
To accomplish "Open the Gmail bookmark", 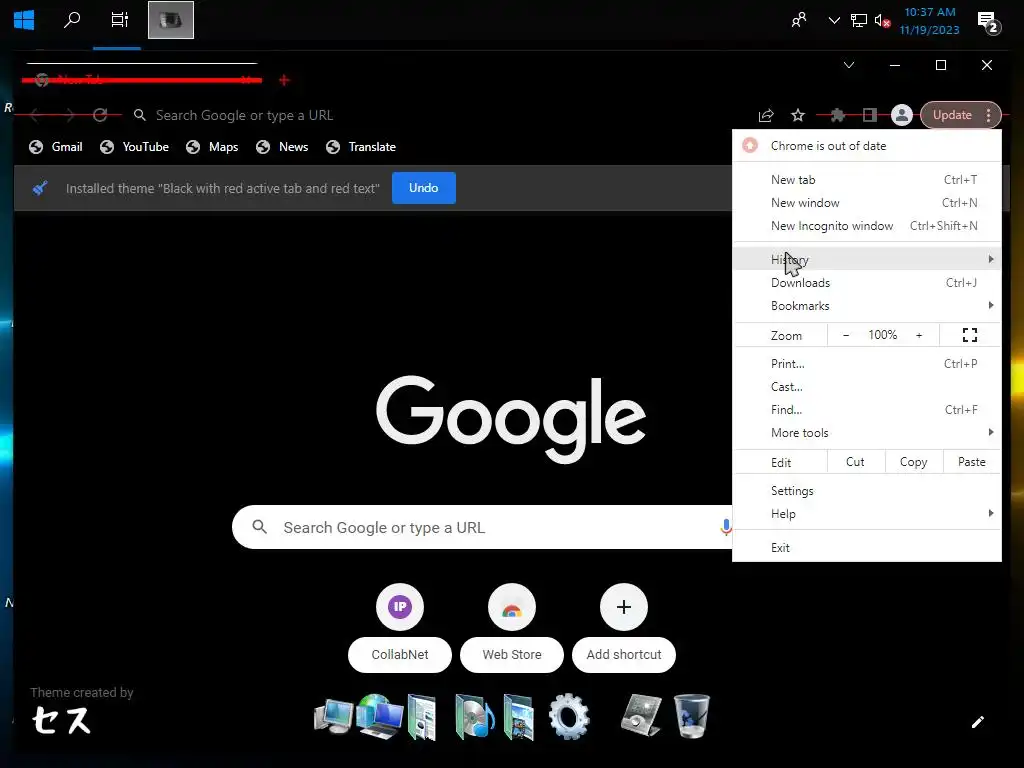I will pos(56,147).
